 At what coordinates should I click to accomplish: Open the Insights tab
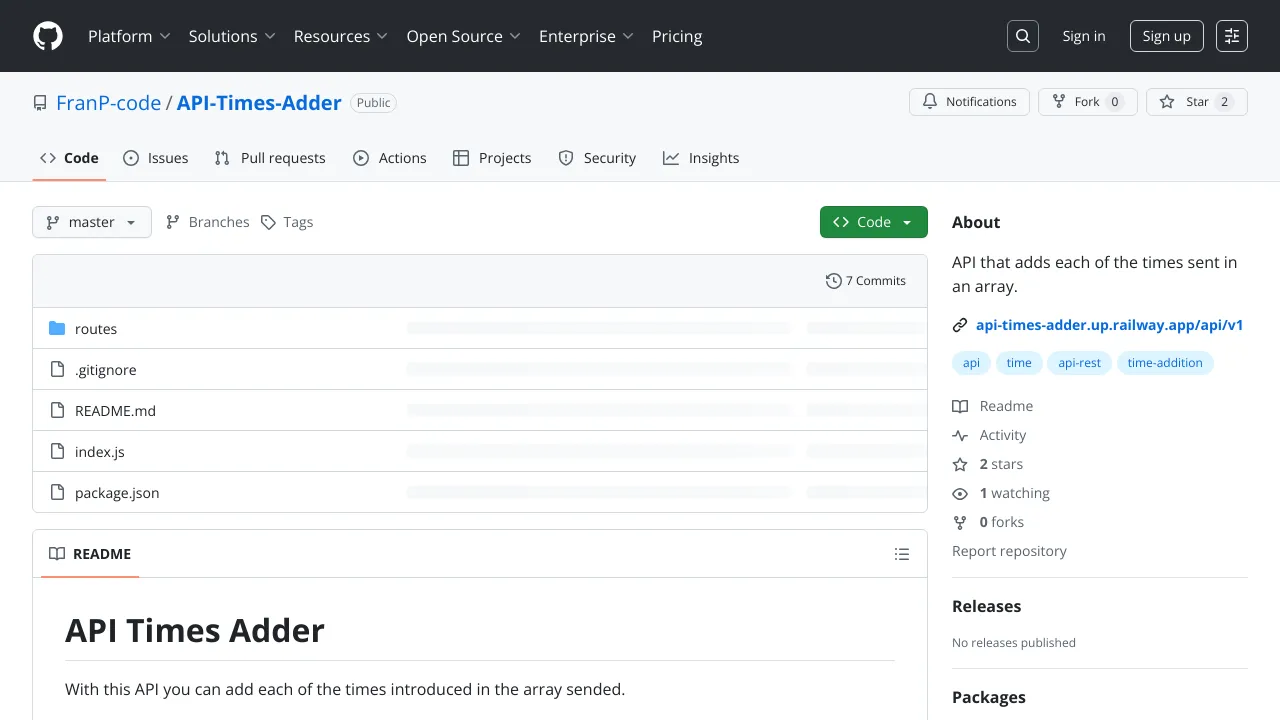(701, 158)
